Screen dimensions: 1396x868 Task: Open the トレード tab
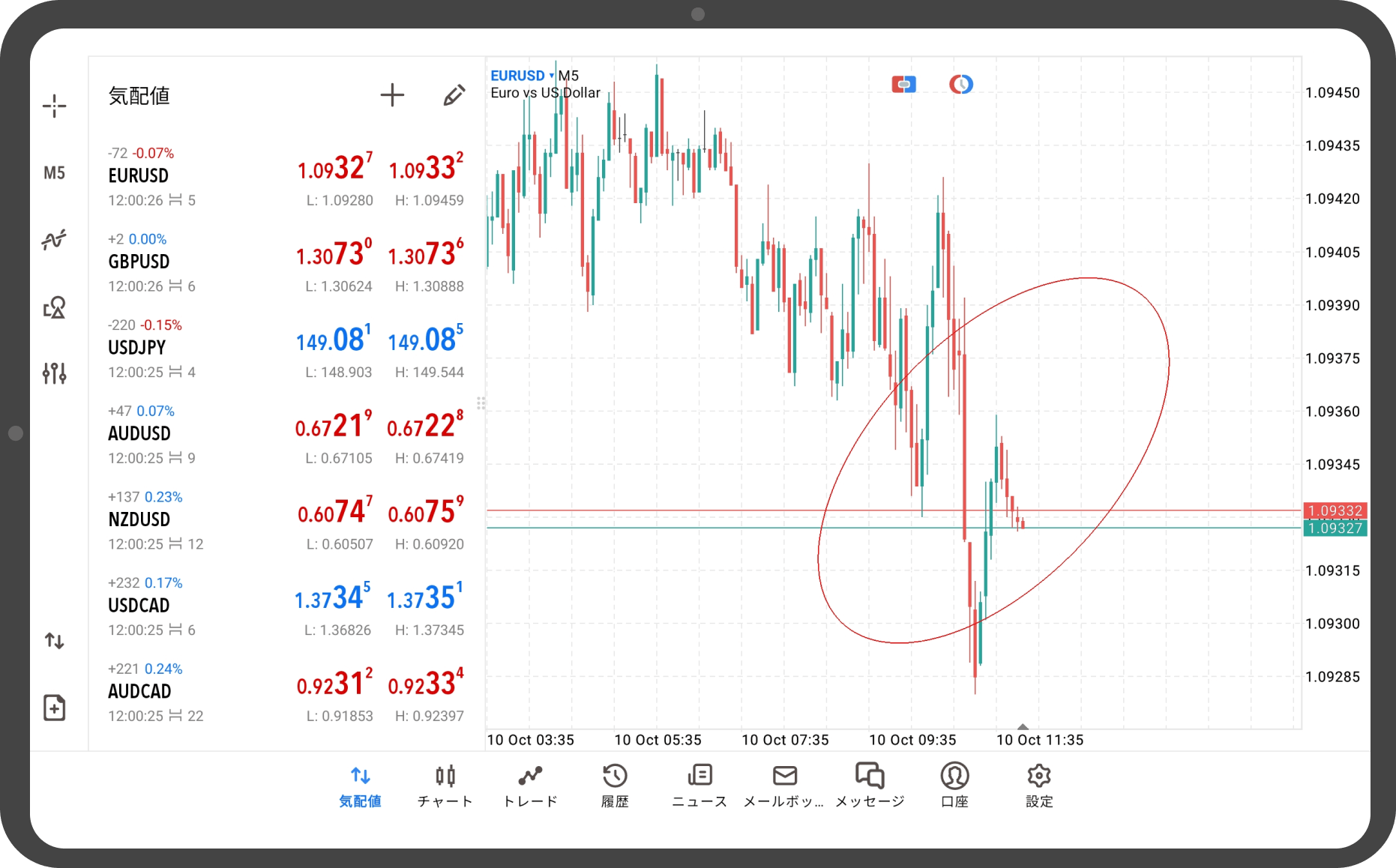point(530,786)
